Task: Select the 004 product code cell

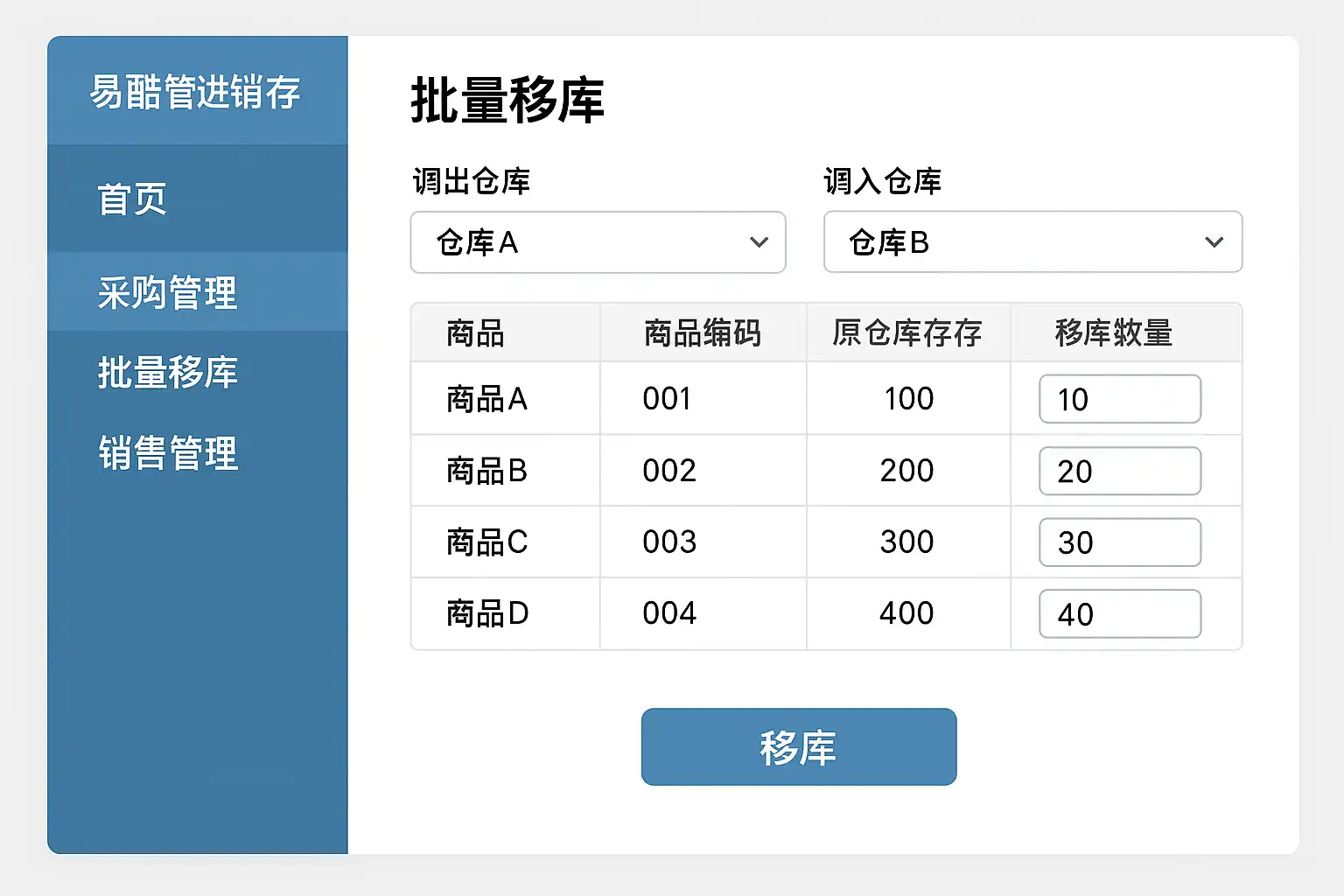Action: 669,613
